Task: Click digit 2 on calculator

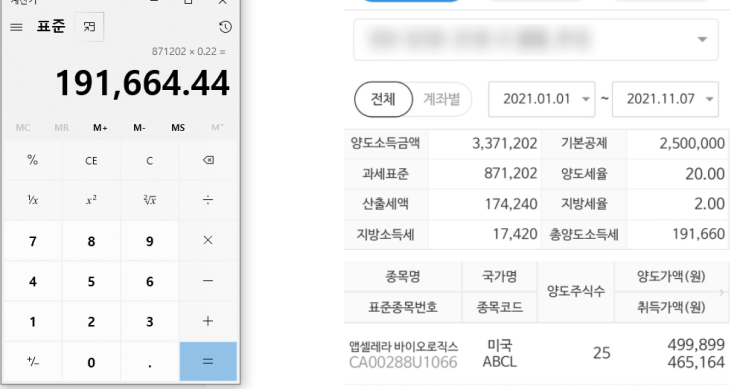Action: 91,321
